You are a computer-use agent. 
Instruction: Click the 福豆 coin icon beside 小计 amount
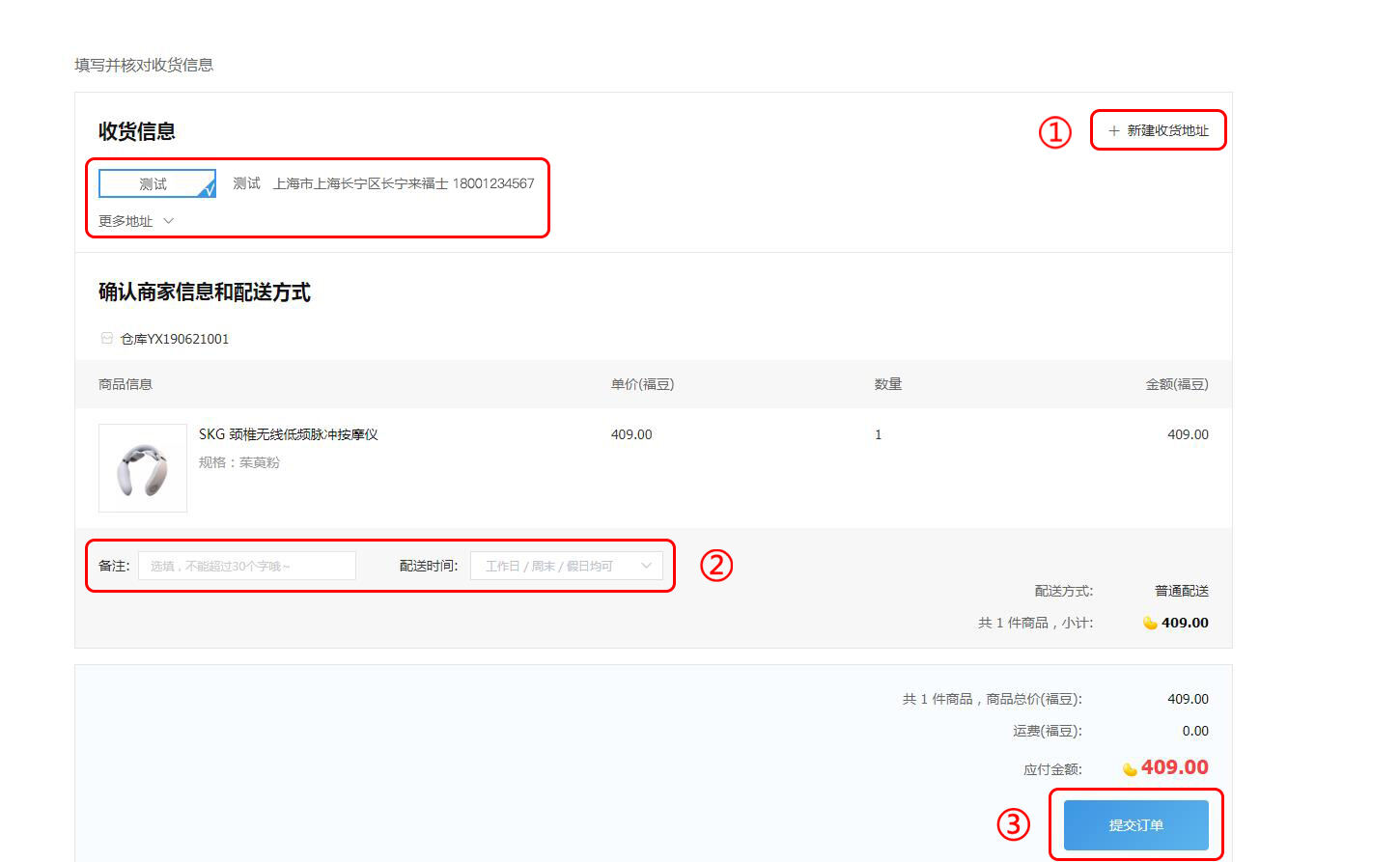tap(1150, 623)
